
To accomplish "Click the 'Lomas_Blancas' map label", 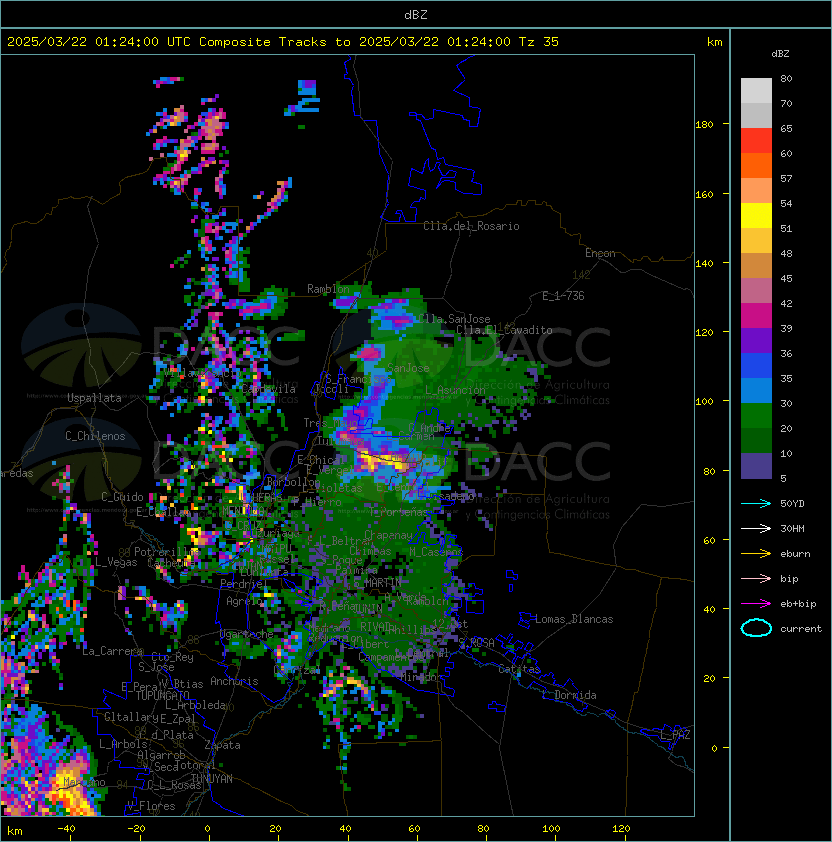I will pos(574,619).
